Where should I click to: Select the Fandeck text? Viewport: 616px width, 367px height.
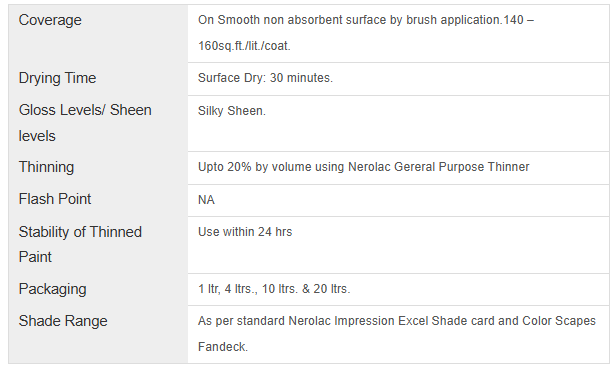coord(223,347)
